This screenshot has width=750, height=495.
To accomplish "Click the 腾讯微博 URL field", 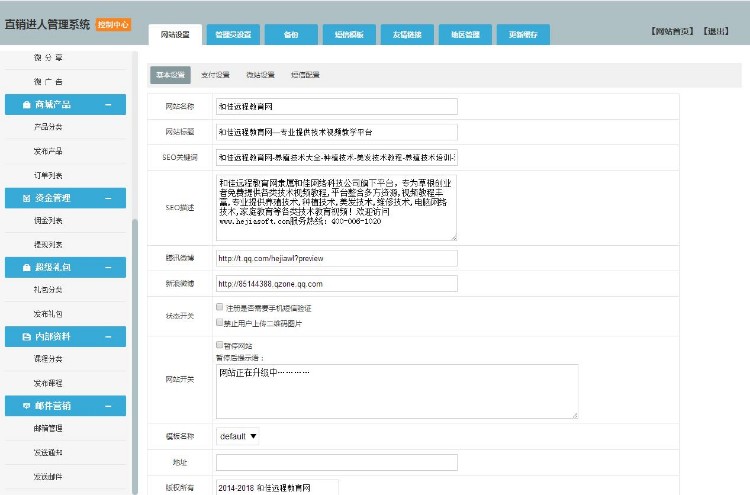I will 337,258.
